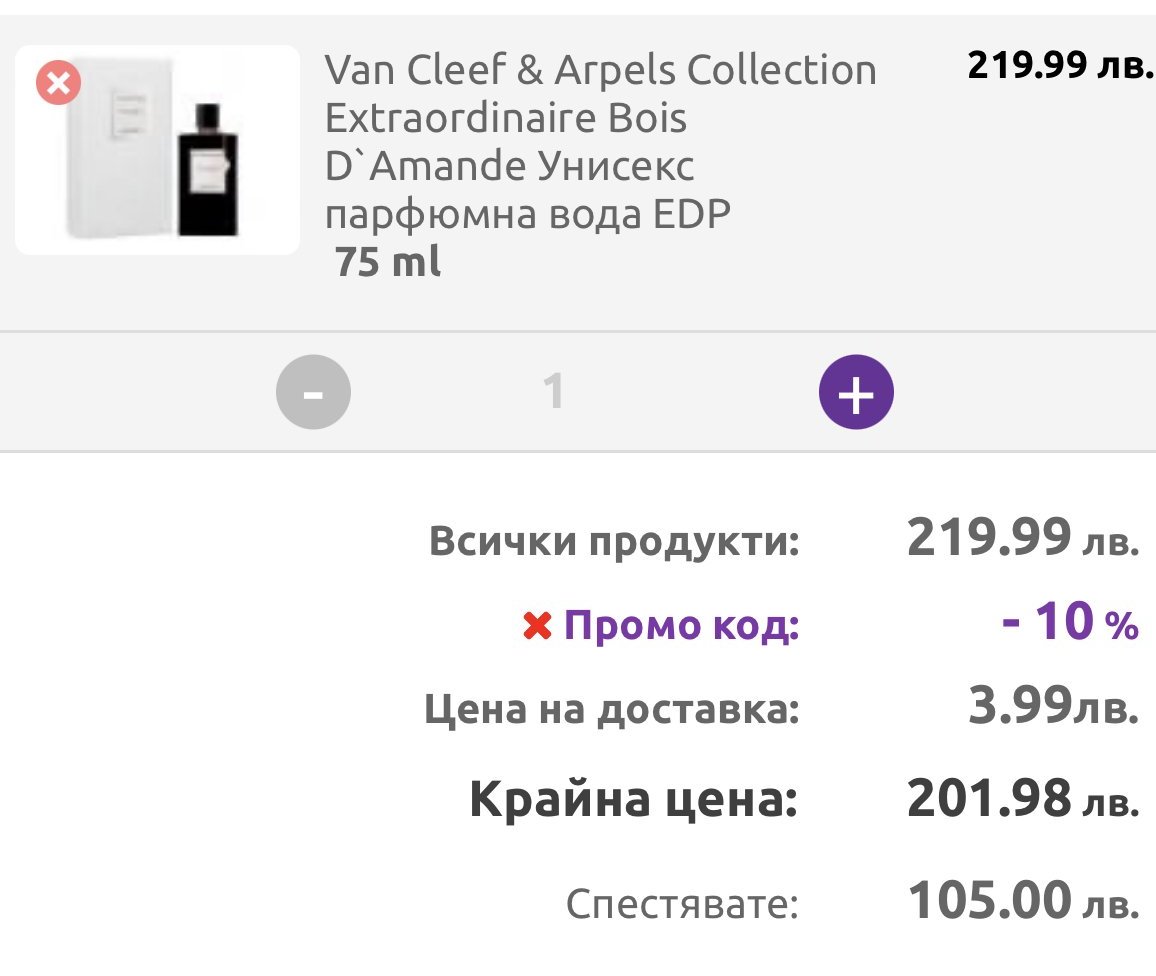The width and height of the screenshot is (1156, 976).
Task: Click the subtotal beside "Всички продукти:"
Action: click(x=1022, y=540)
